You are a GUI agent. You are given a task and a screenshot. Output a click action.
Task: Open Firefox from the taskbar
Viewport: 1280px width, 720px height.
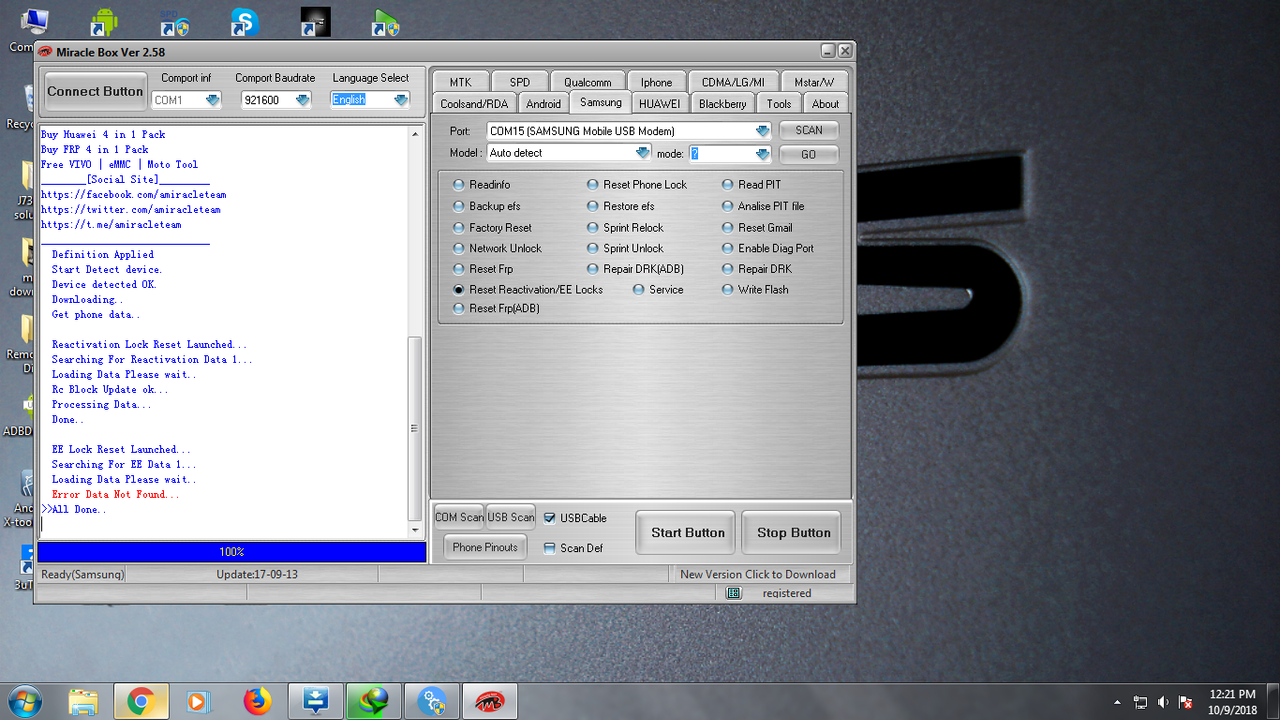coord(257,702)
